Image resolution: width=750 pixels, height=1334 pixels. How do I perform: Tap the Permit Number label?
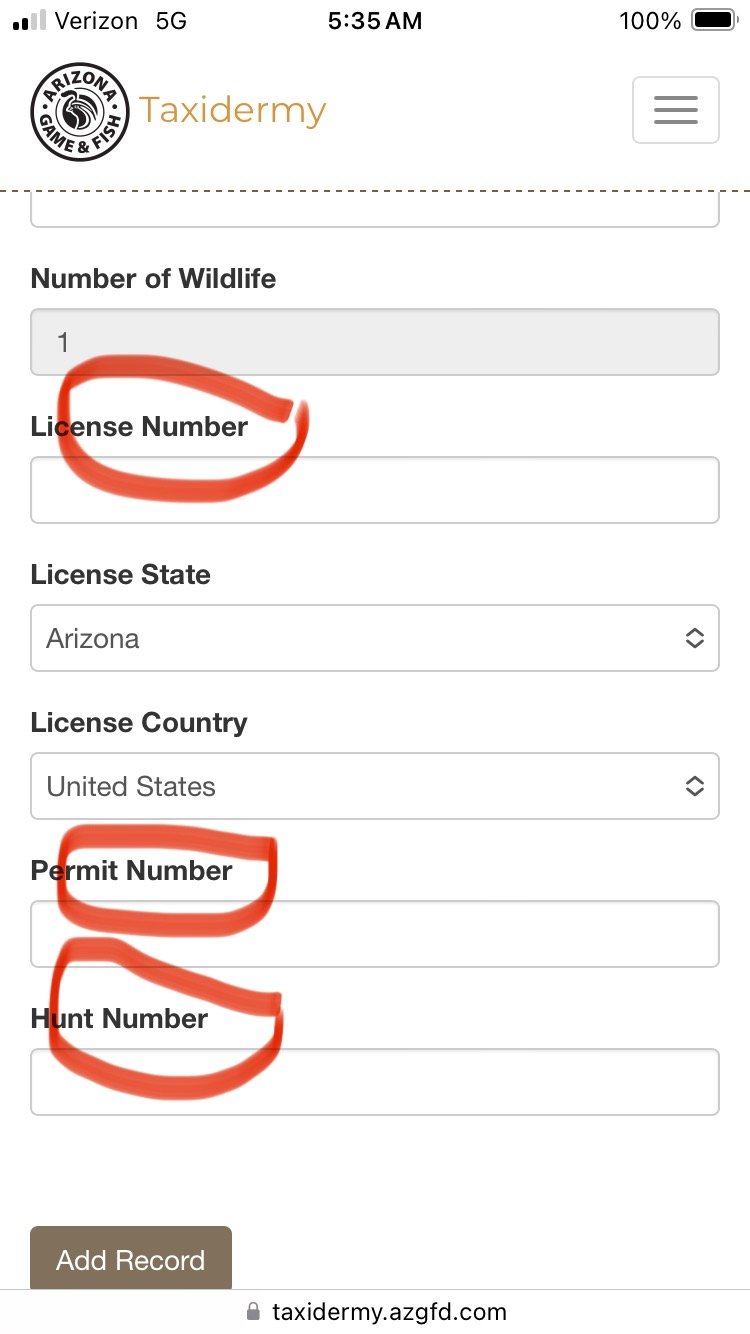point(131,871)
